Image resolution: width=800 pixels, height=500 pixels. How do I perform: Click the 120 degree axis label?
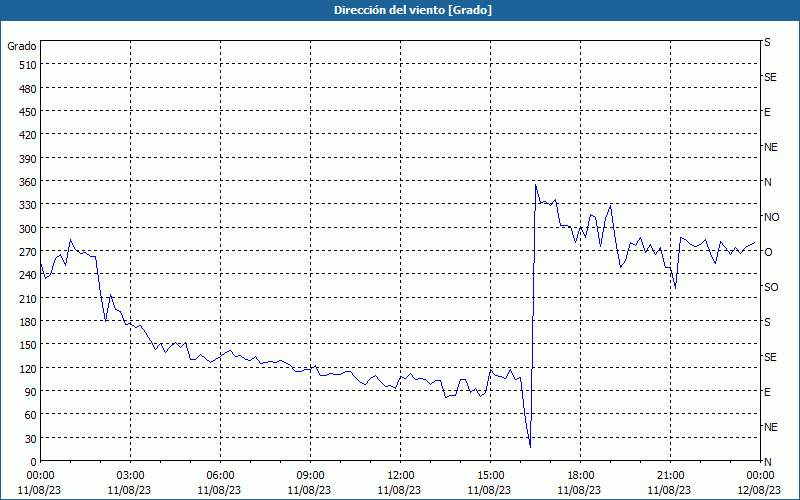[x=28, y=368]
